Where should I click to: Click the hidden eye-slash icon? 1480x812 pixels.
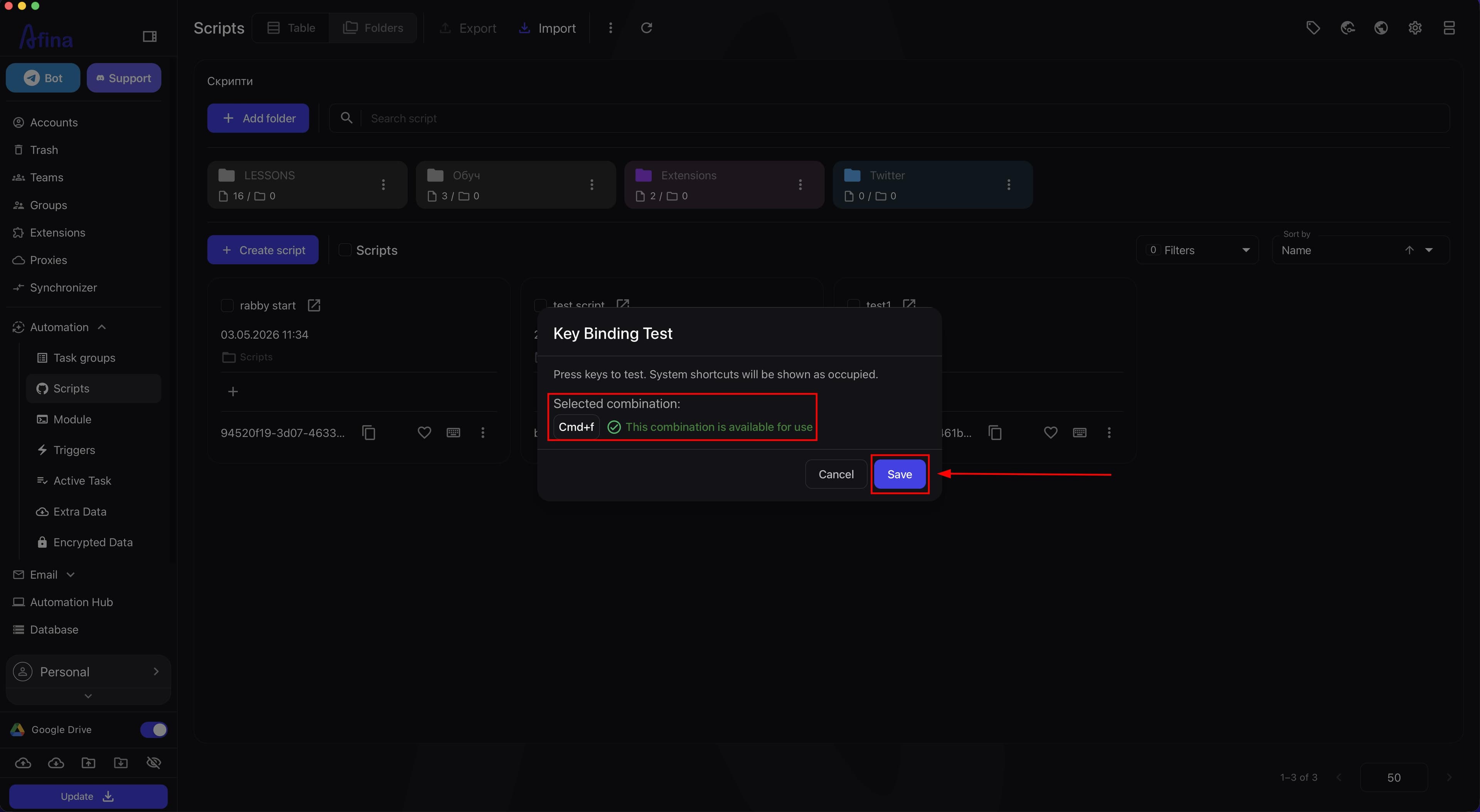tap(154, 763)
